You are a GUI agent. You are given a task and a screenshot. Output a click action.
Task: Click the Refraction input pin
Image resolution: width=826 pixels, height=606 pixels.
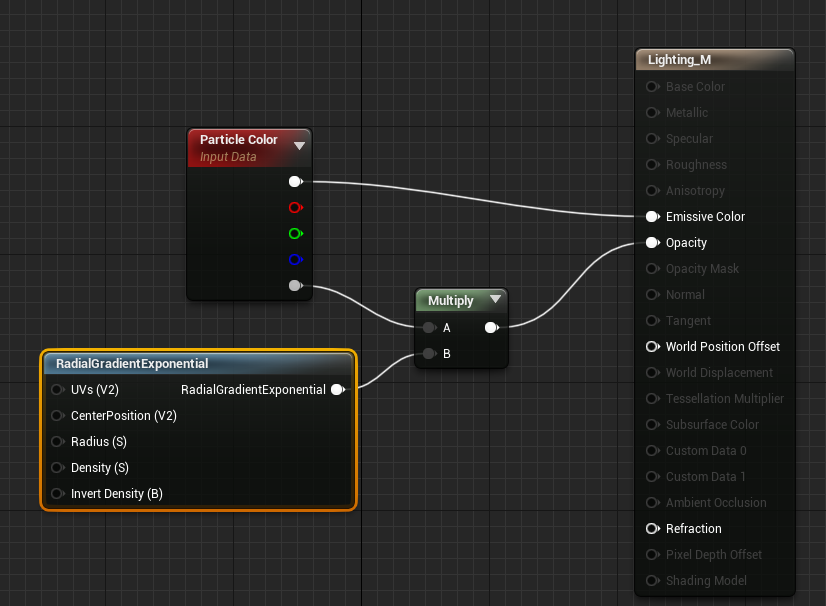point(653,529)
